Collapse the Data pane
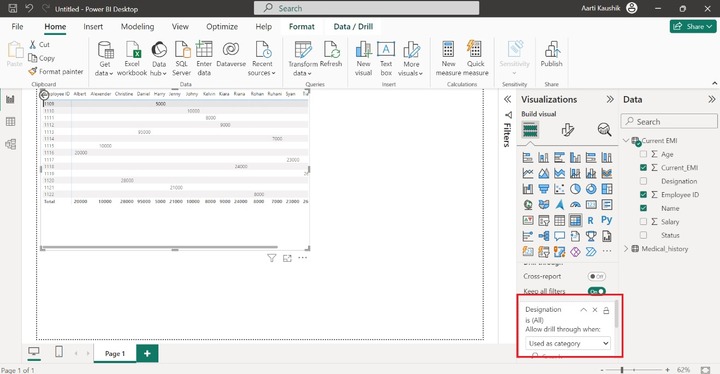 [711, 99]
